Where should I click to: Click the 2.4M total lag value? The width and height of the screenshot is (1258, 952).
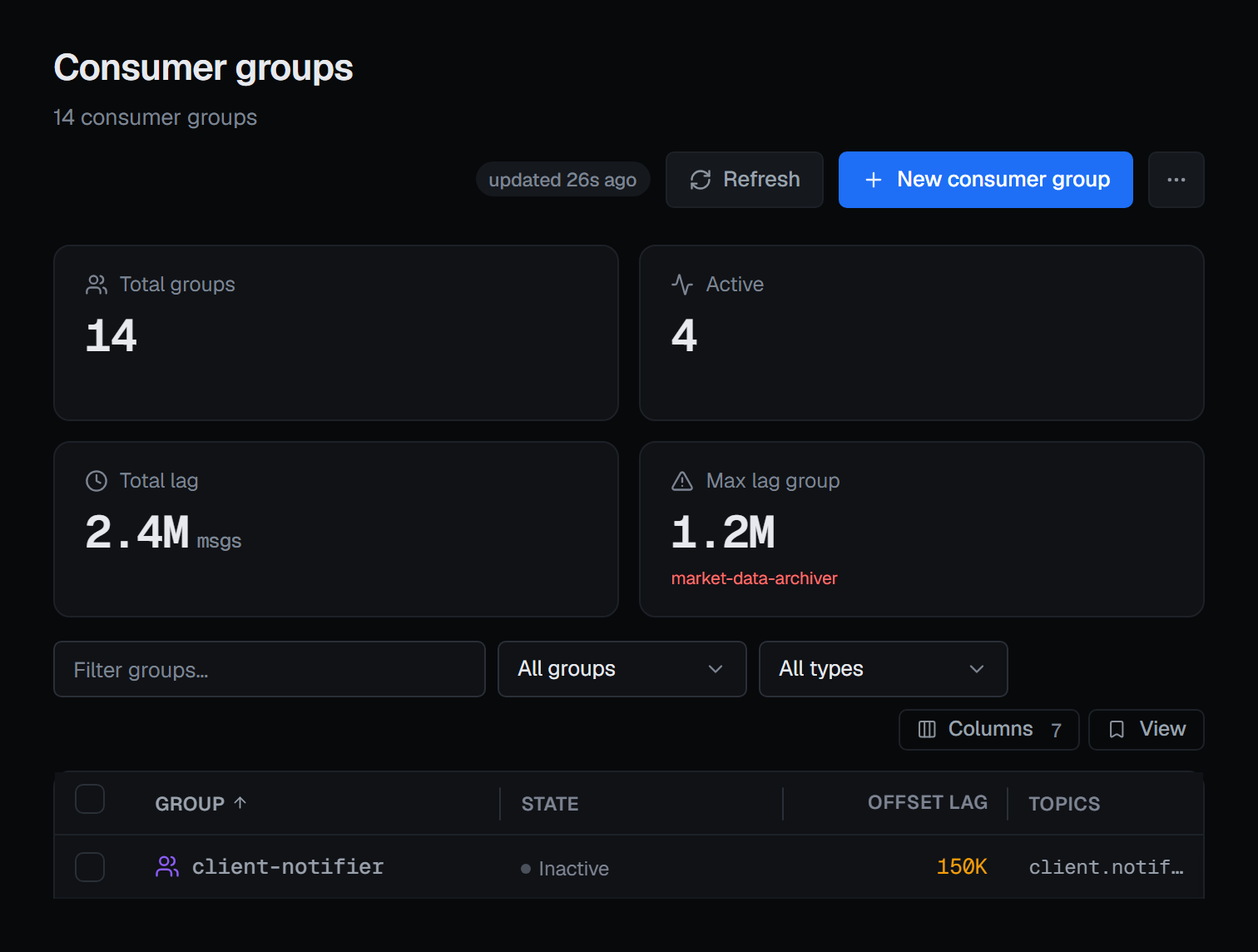pyautogui.click(x=137, y=533)
